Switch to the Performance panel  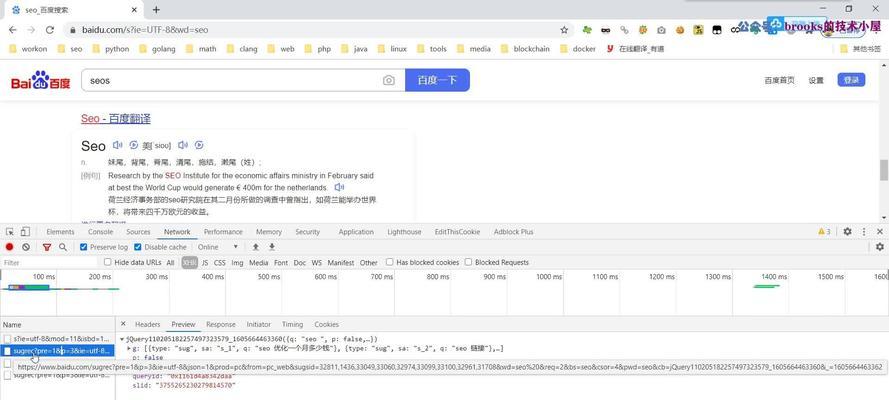click(x=223, y=232)
